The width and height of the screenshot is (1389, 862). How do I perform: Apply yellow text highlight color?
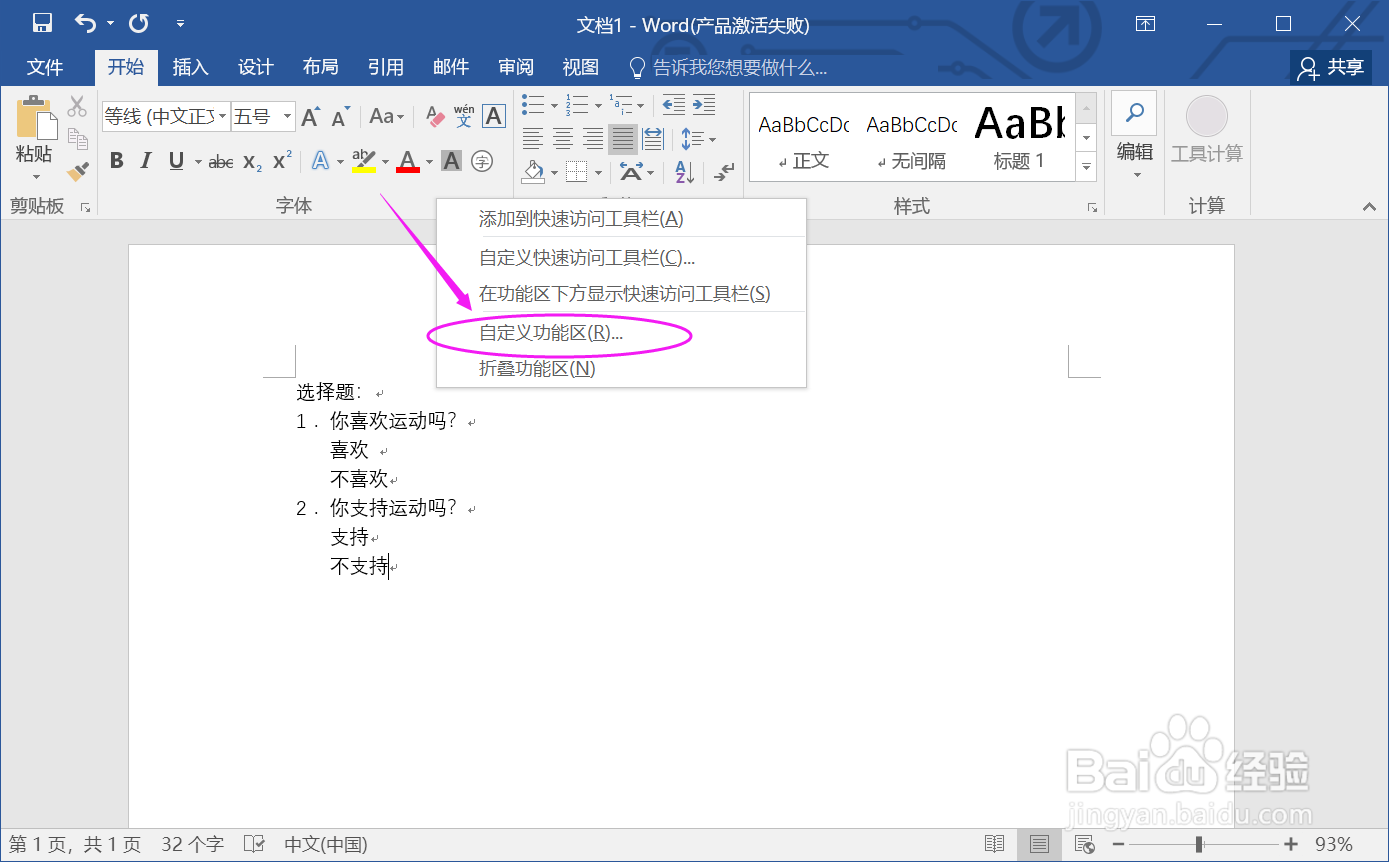tap(363, 161)
